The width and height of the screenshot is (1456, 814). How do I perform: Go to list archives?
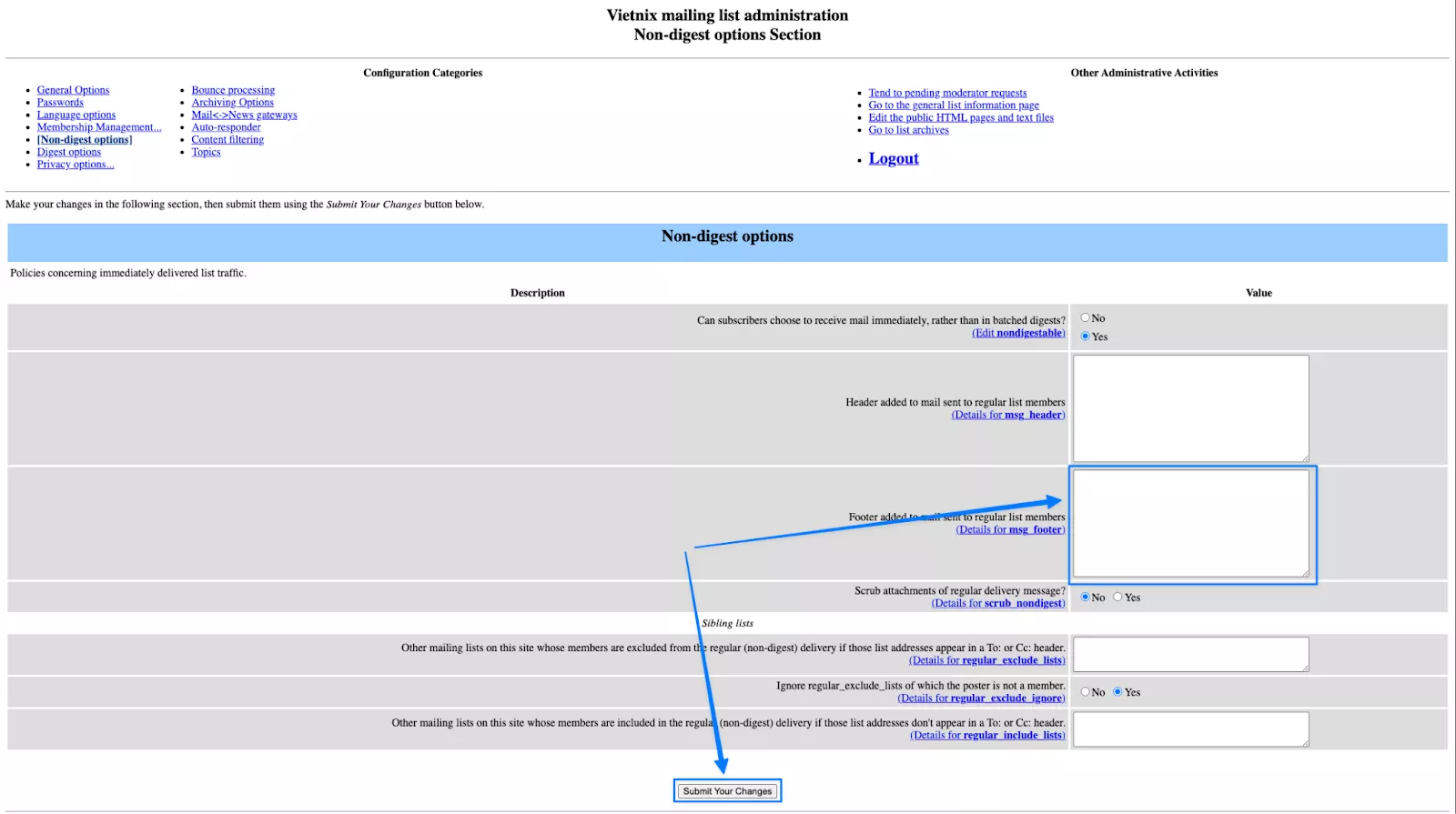click(x=908, y=130)
